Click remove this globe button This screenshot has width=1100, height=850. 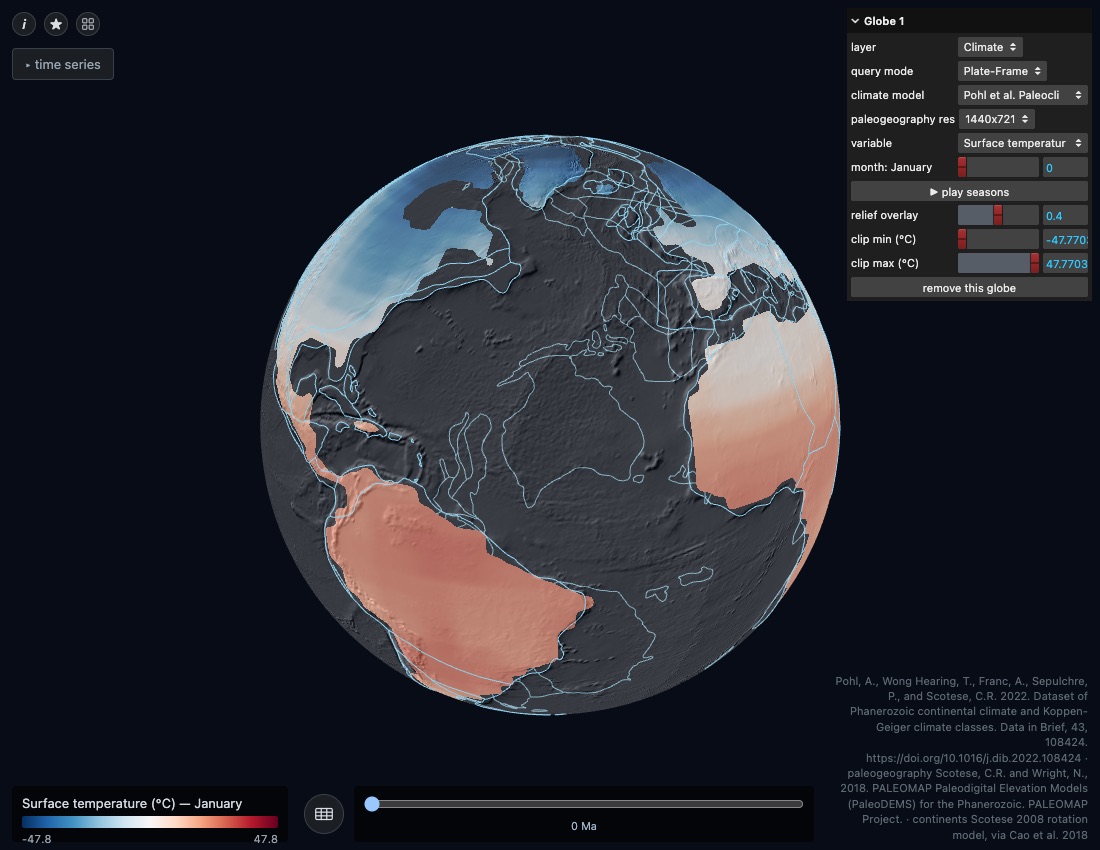pos(969,288)
